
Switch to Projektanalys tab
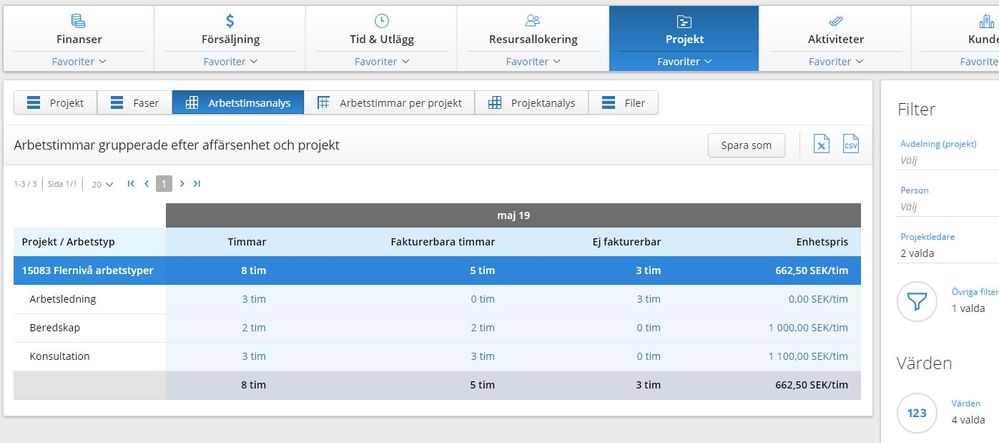(x=532, y=103)
